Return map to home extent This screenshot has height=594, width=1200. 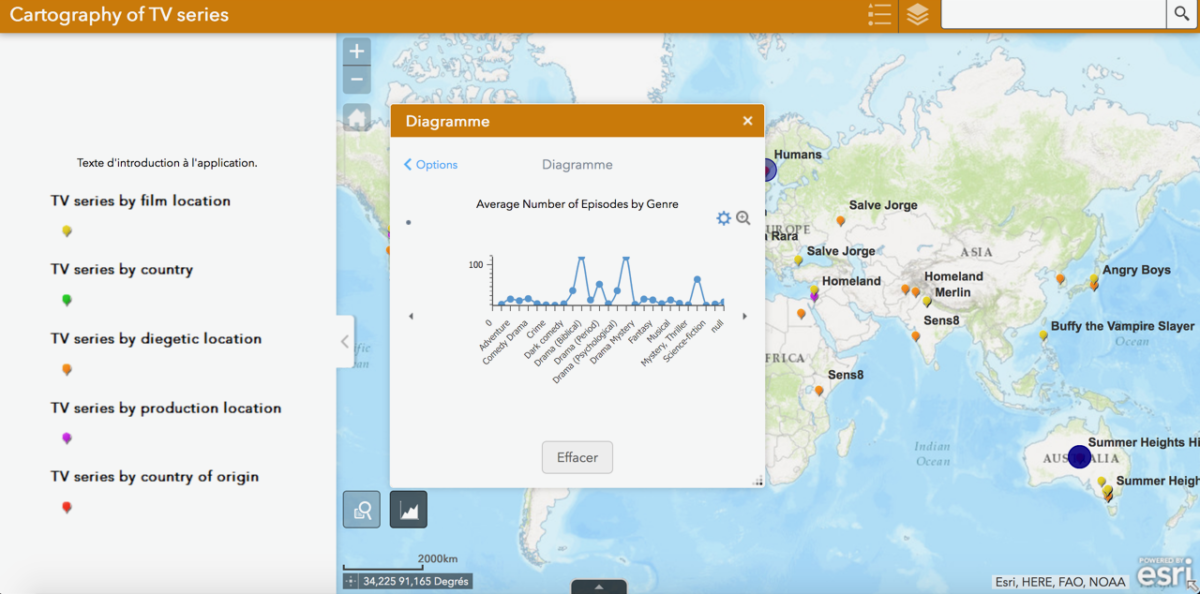pyautogui.click(x=357, y=118)
